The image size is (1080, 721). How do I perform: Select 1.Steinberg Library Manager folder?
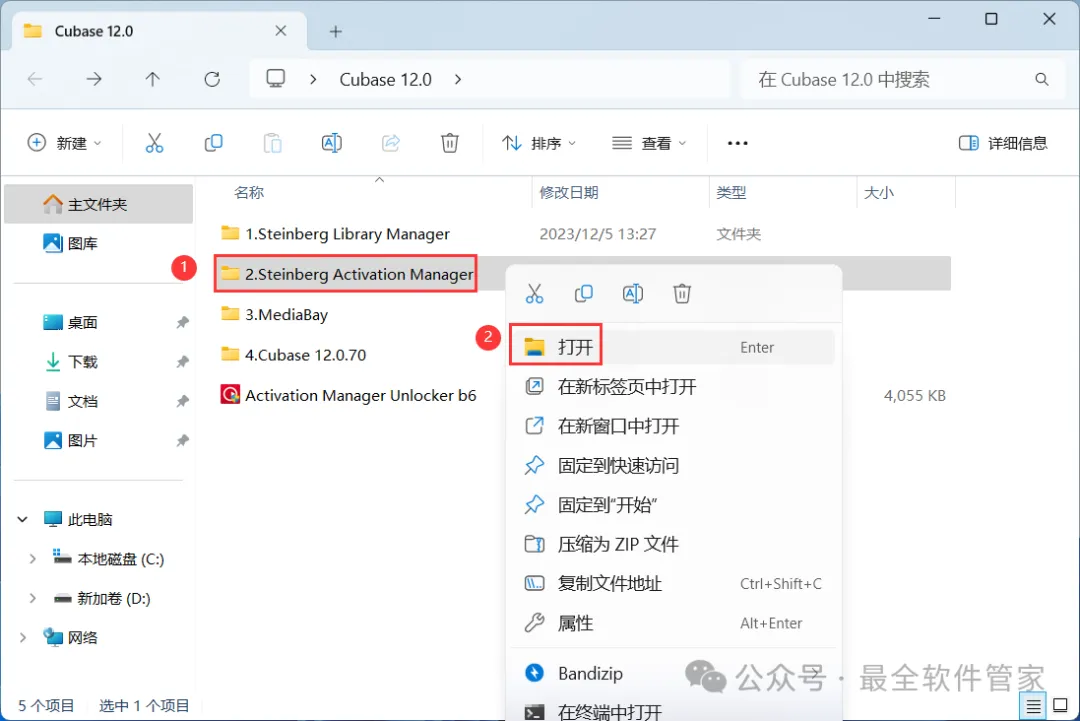[x=335, y=234]
